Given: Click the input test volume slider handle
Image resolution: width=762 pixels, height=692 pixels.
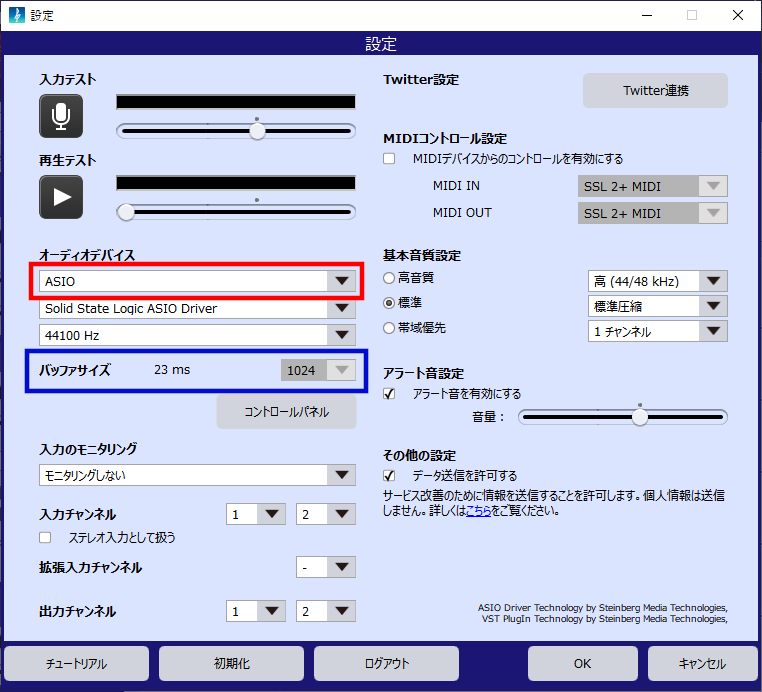Looking at the screenshot, I should [257, 131].
